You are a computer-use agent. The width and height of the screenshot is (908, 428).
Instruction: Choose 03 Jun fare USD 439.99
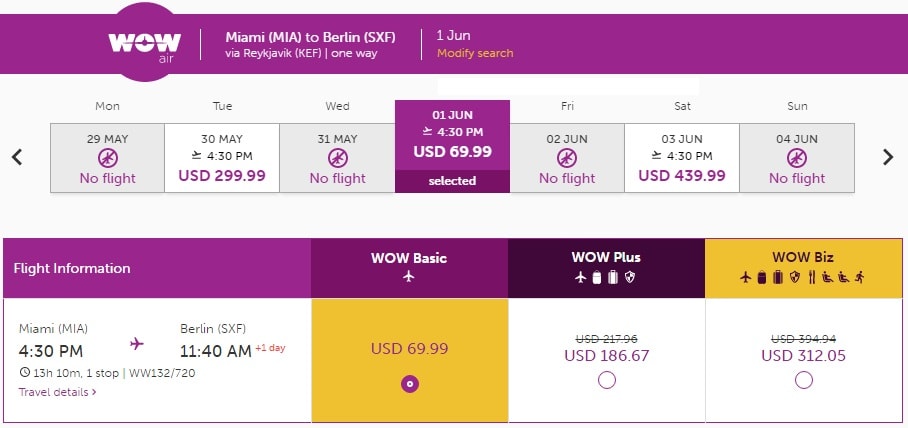coord(682,158)
